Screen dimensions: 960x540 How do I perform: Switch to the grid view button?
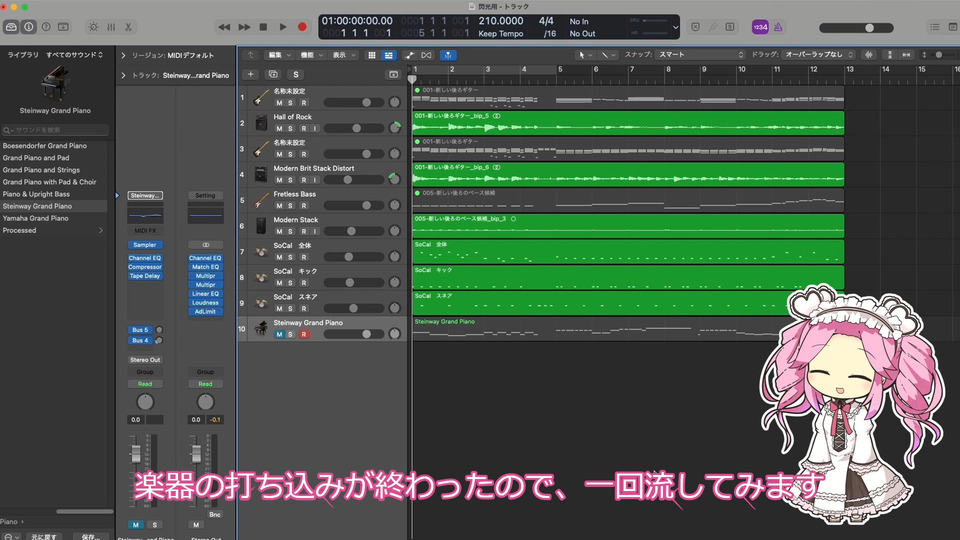point(372,55)
